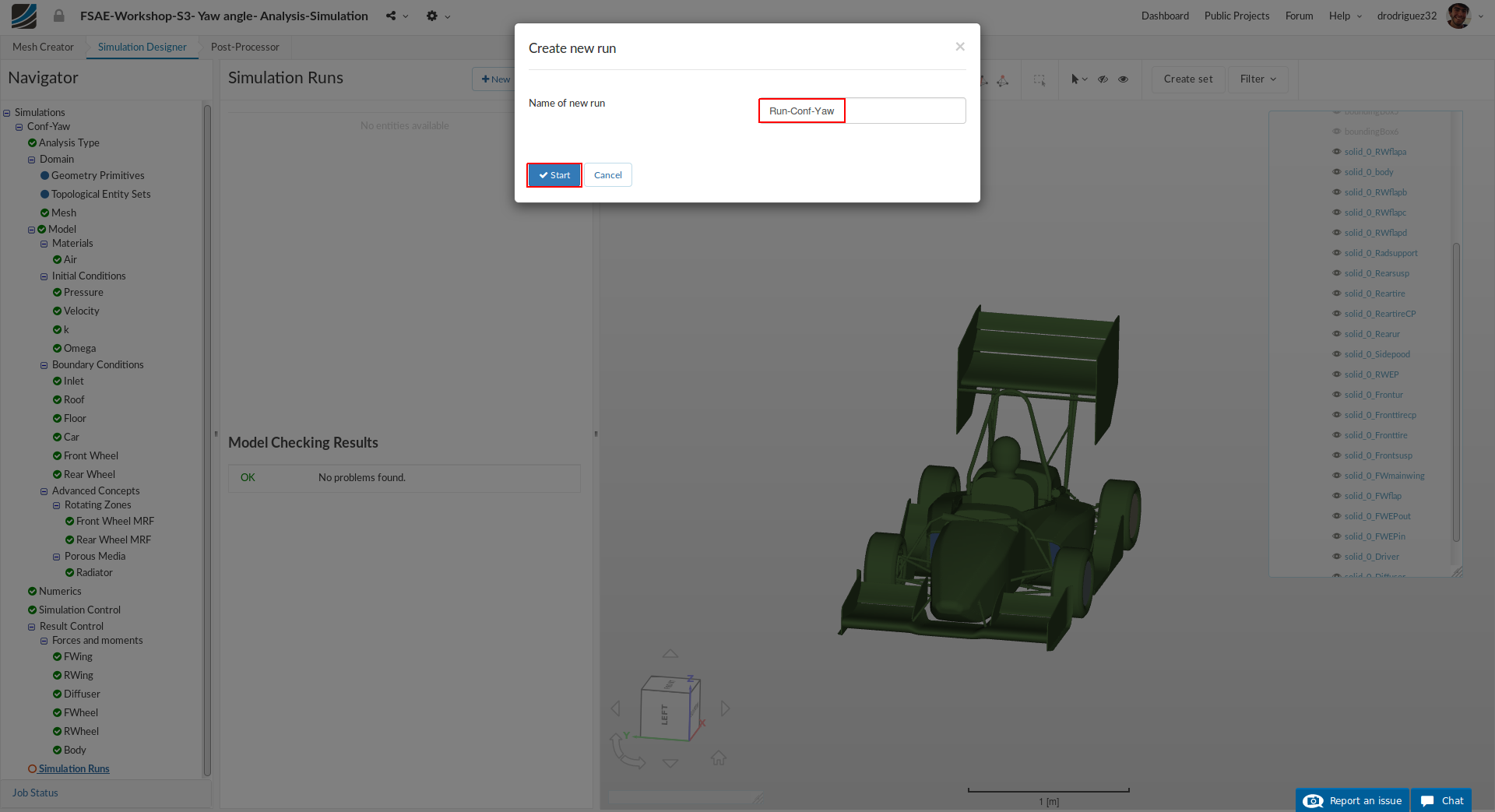The height and width of the screenshot is (812, 1495).
Task: Click the tetrahedron icon with red top vertex
Action: point(1003,79)
